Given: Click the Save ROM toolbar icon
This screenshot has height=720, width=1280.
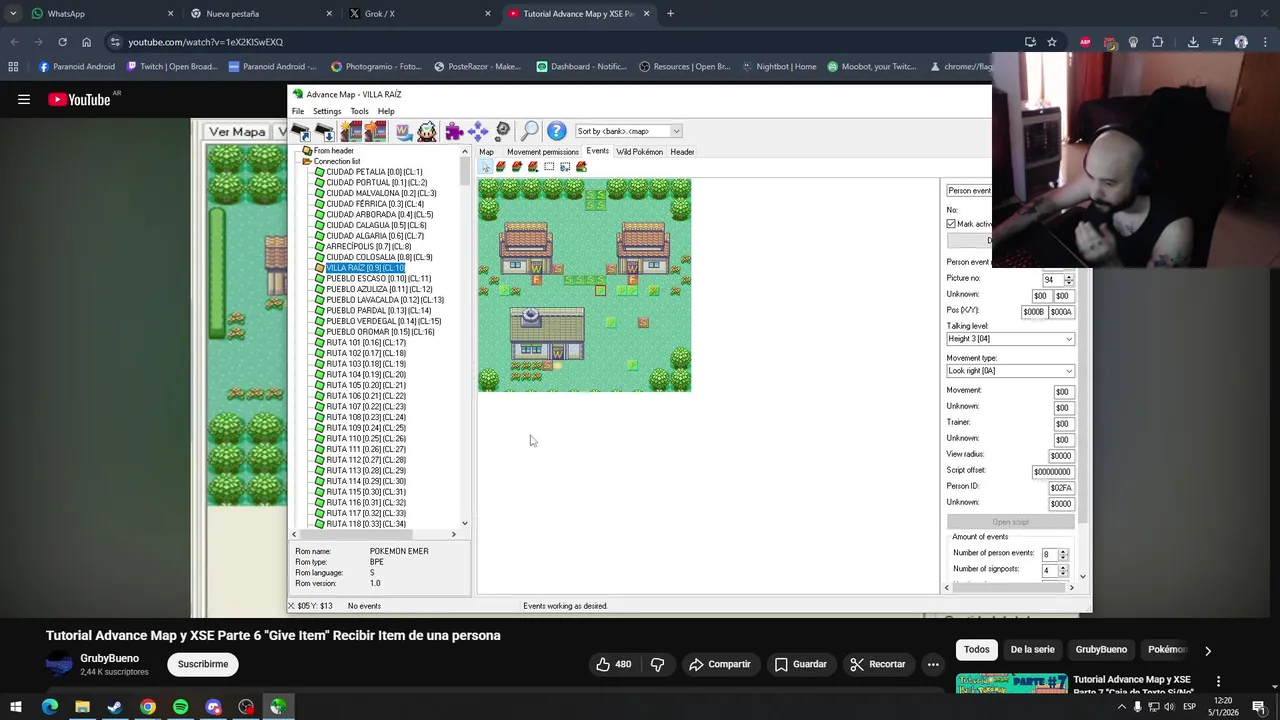Looking at the screenshot, I should click(x=325, y=131).
